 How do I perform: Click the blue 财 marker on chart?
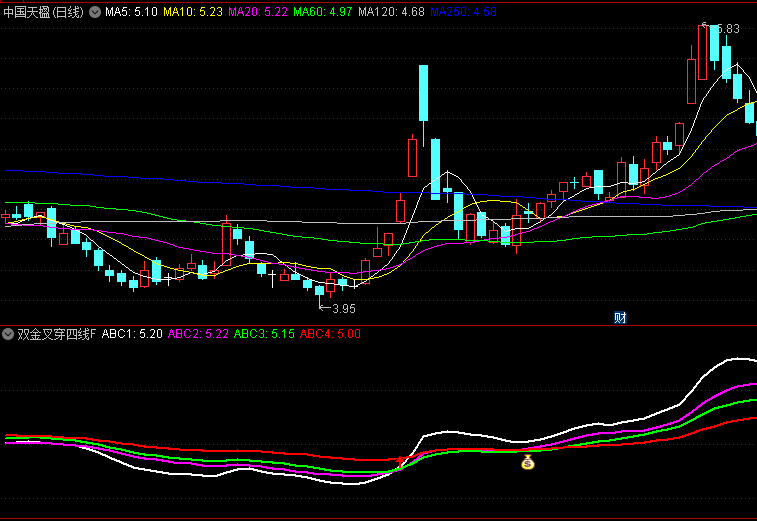[620, 318]
